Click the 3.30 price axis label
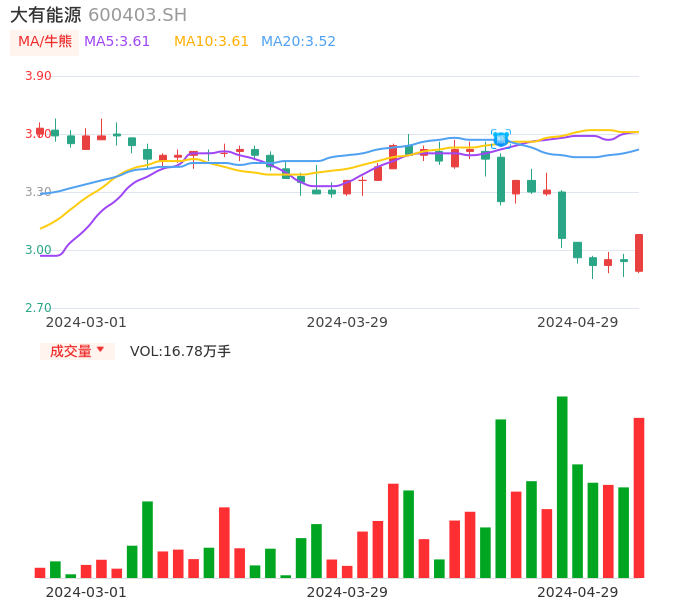The width and height of the screenshot is (686, 606). pos(38,192)
